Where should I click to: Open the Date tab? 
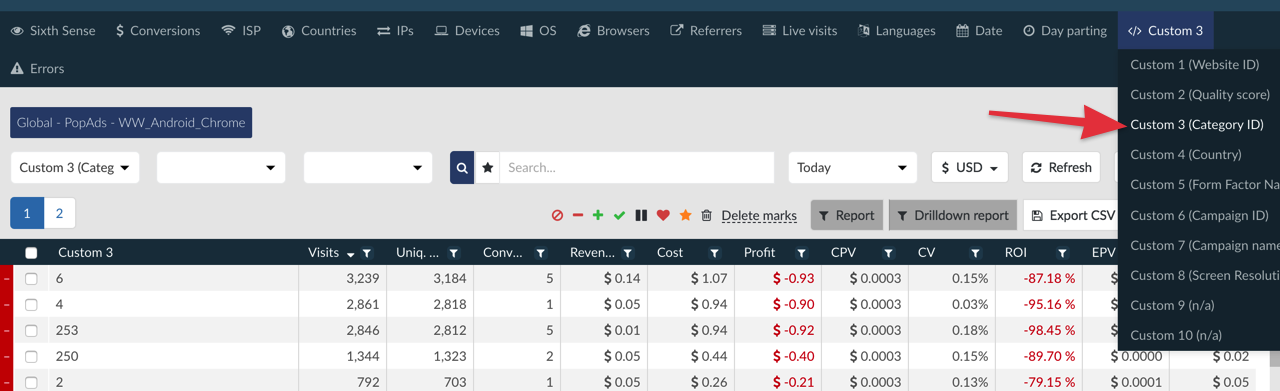coord(979,31)
